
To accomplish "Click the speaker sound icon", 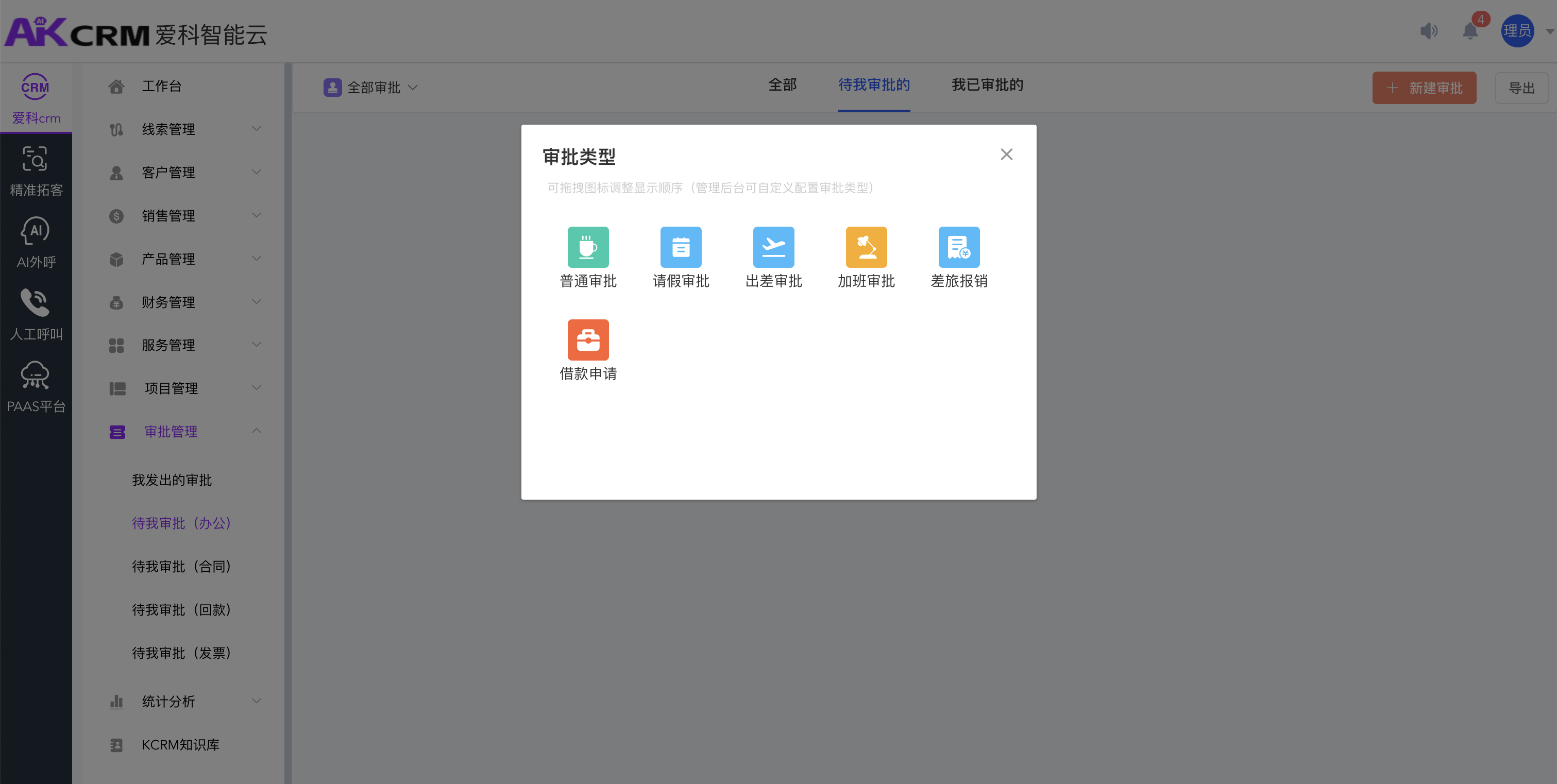I will (1428, 31).
